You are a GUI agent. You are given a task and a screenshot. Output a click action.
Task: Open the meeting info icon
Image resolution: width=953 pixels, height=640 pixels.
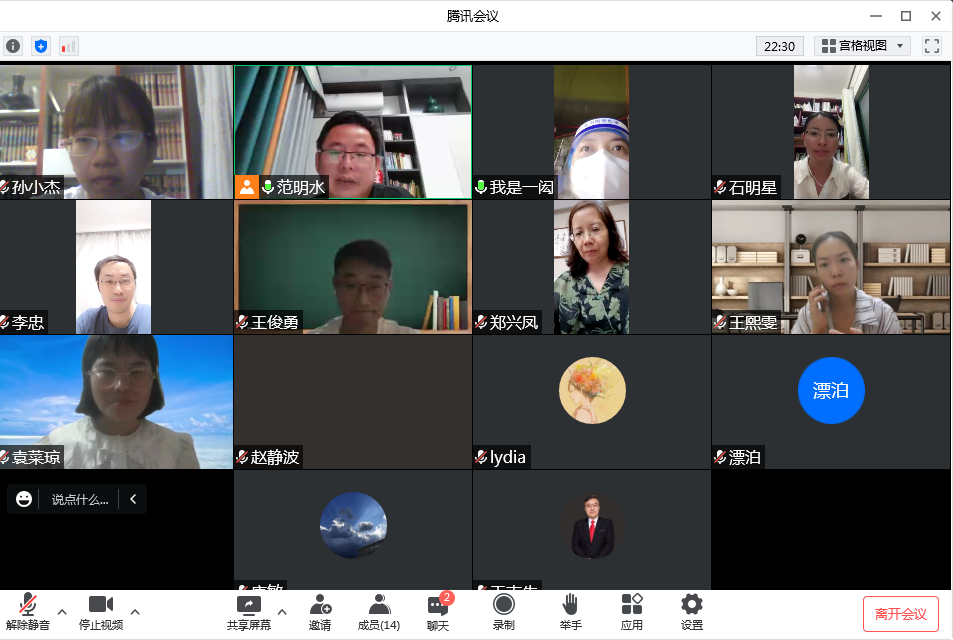(12, 46)
